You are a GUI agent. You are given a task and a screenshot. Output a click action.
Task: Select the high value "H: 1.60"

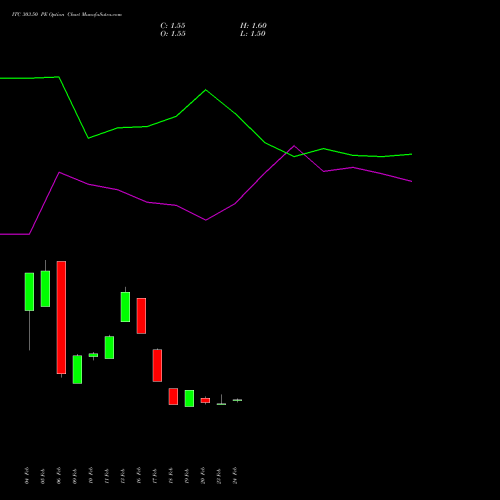(253, 26)
